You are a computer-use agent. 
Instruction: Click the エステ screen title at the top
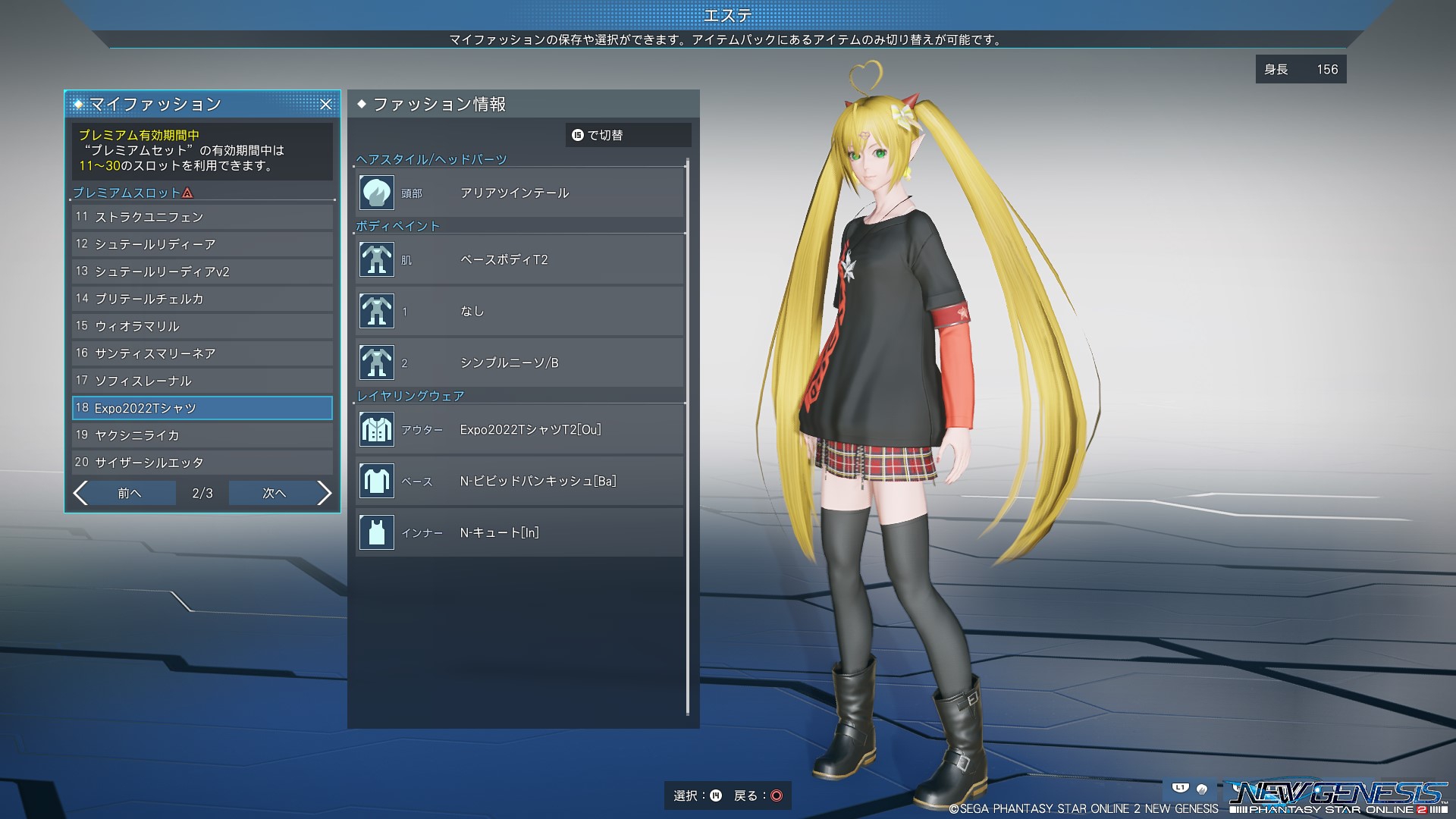[727, 15]
